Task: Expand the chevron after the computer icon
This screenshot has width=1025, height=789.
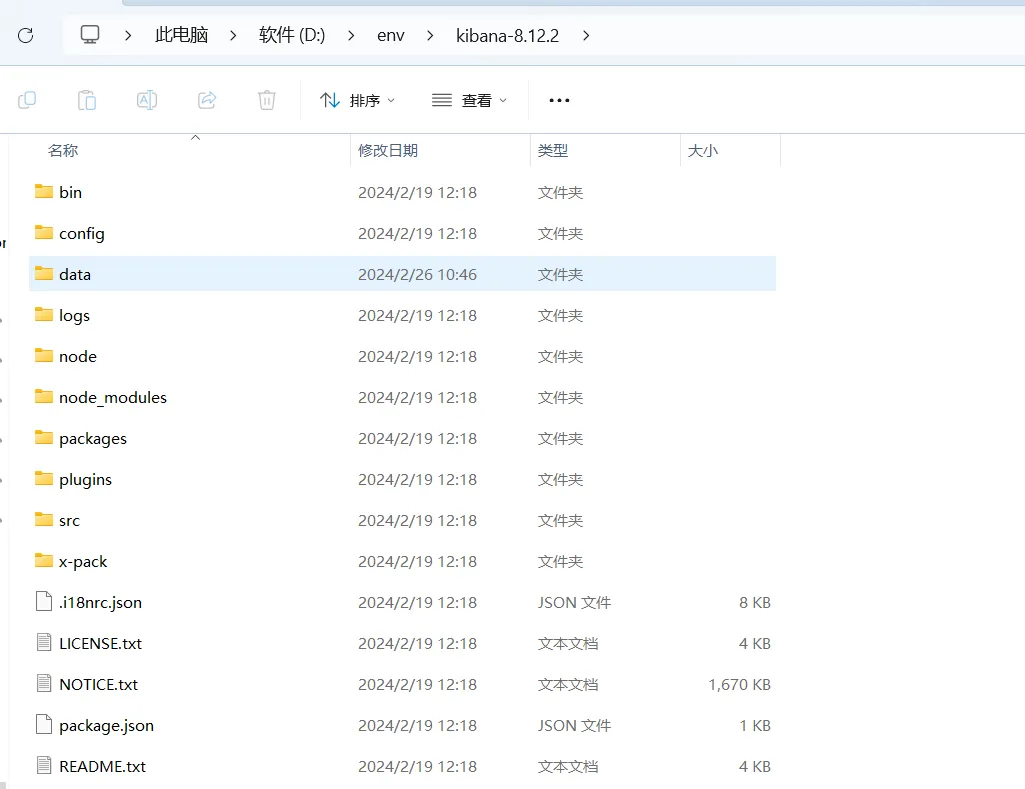Action: click(x=128, y=35)
